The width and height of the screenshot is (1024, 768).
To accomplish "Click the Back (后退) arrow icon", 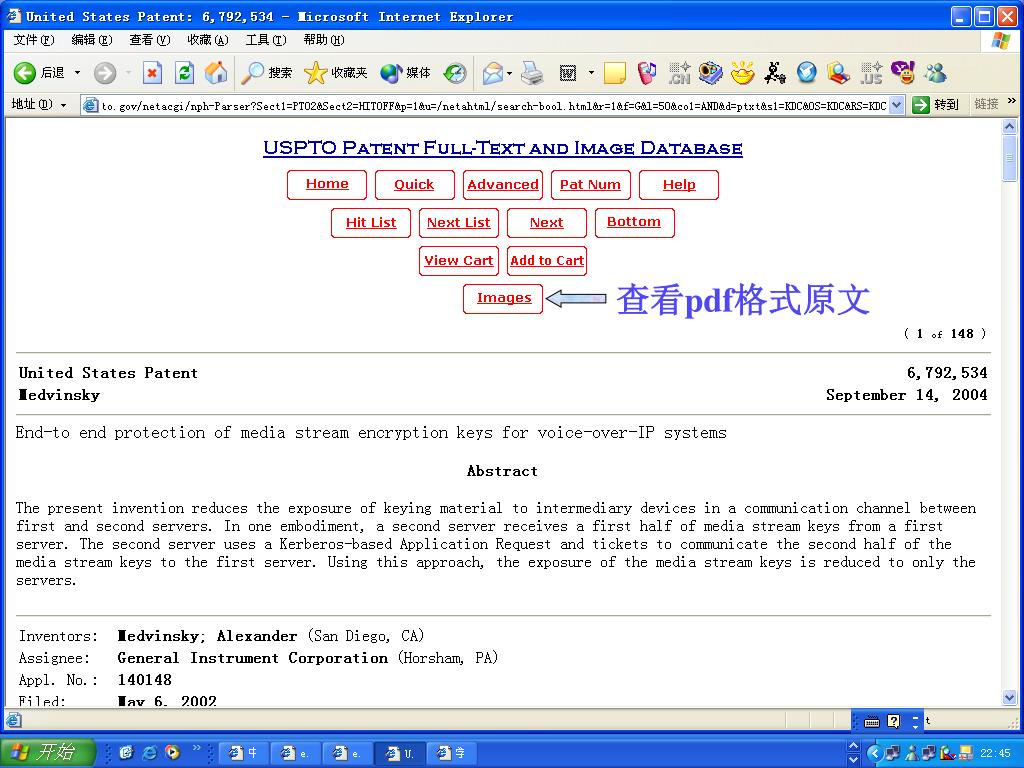I will point(25,72).
